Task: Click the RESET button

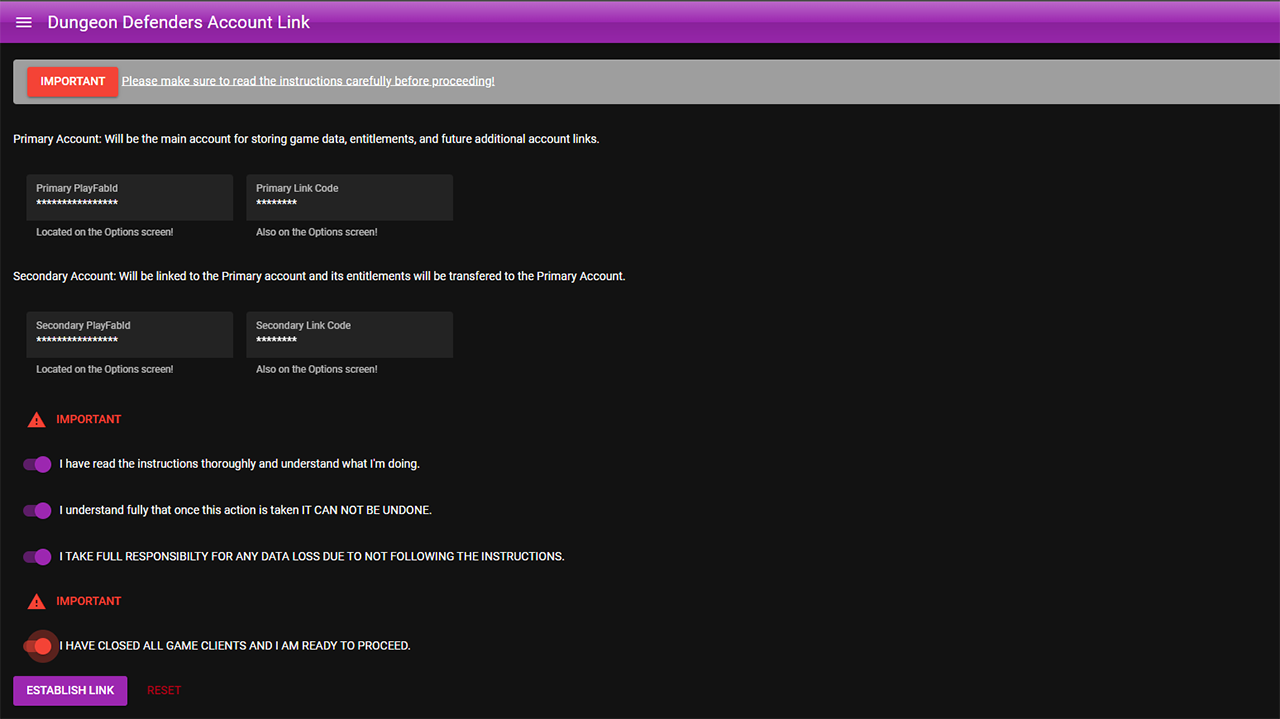Action: point(164,690)
